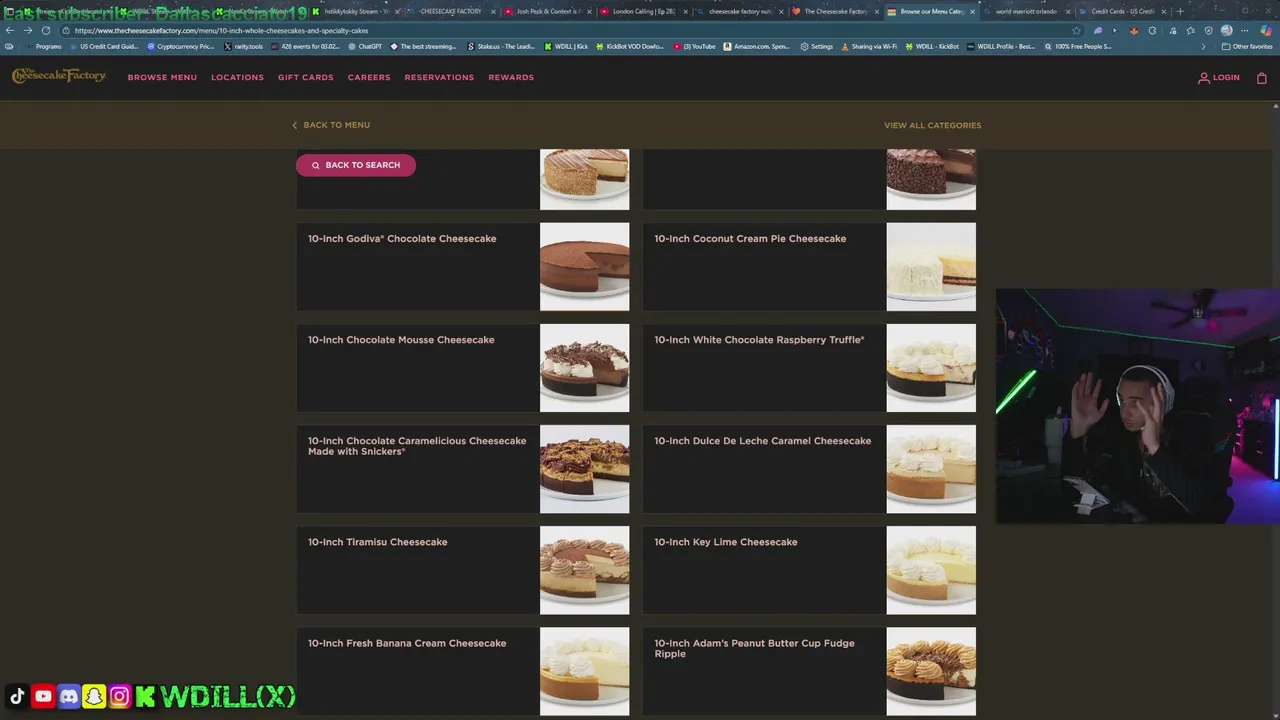1280x720 pixels.
Task: Open the Cryptocurrency Prices bookmark
Action: (x=181, y=46)
